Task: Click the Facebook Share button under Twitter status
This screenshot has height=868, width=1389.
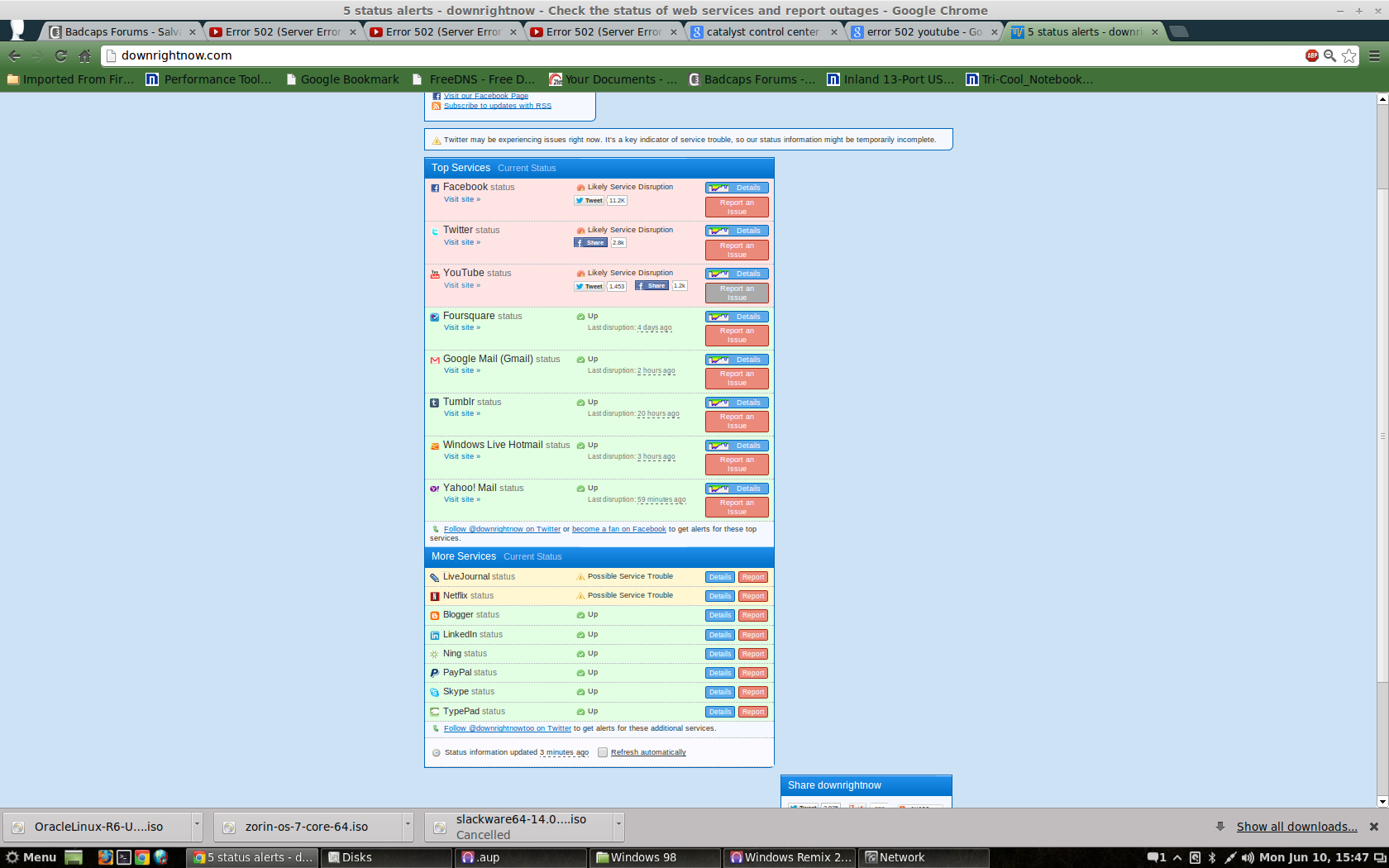Action: point(590,243)
